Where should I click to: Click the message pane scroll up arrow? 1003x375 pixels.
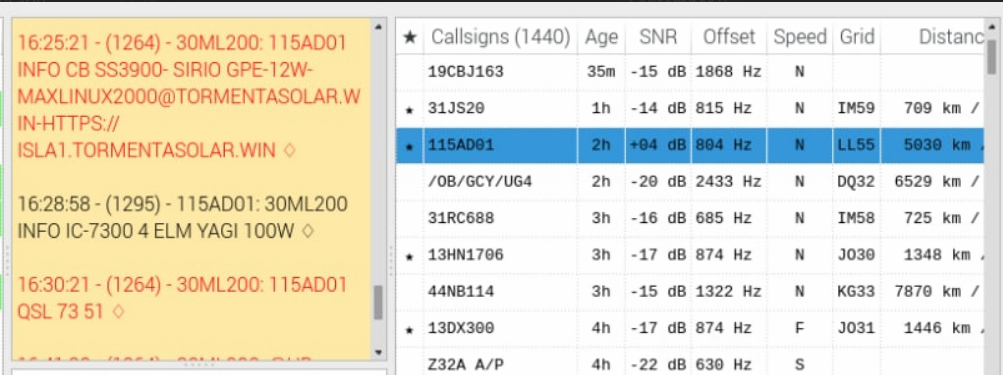coord(377,26)
